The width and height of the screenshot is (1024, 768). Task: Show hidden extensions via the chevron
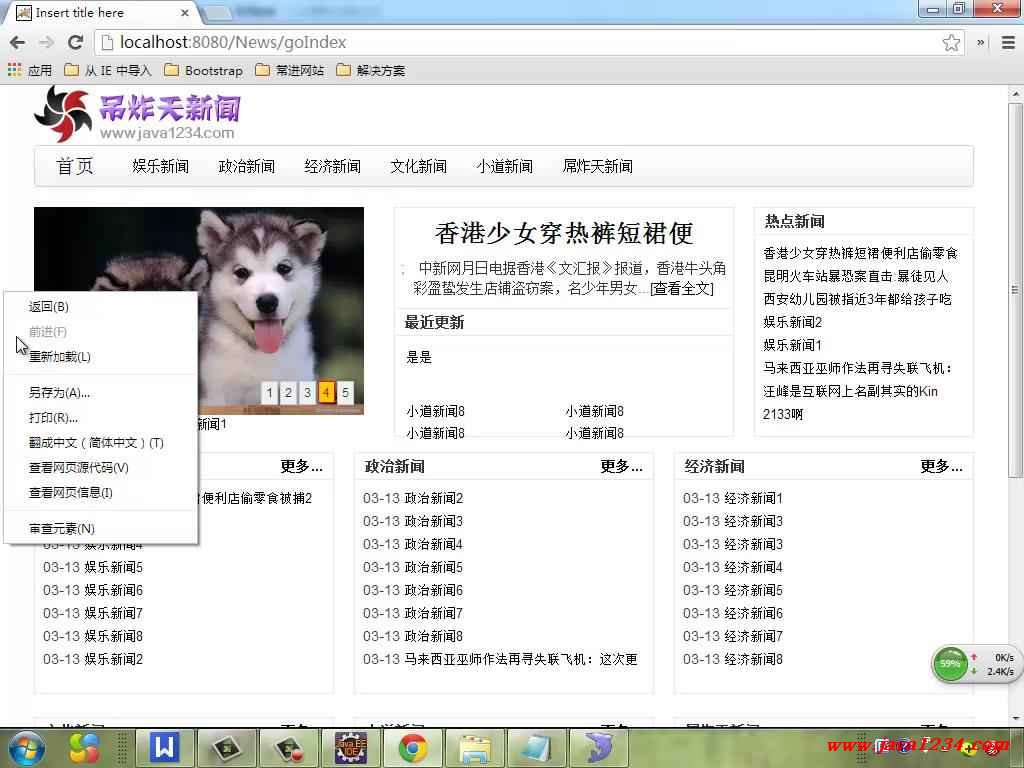(980, 42)
